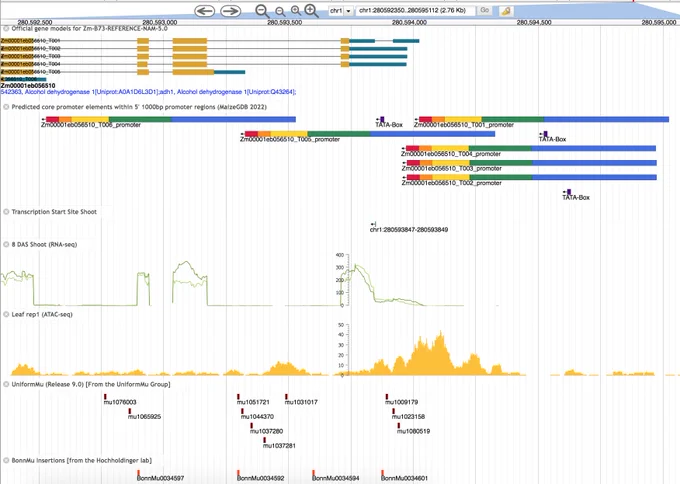This screenshot has width=680, height=484.
Task: Pan the view right with the arrow button
Action: click(x=231, y=11)
